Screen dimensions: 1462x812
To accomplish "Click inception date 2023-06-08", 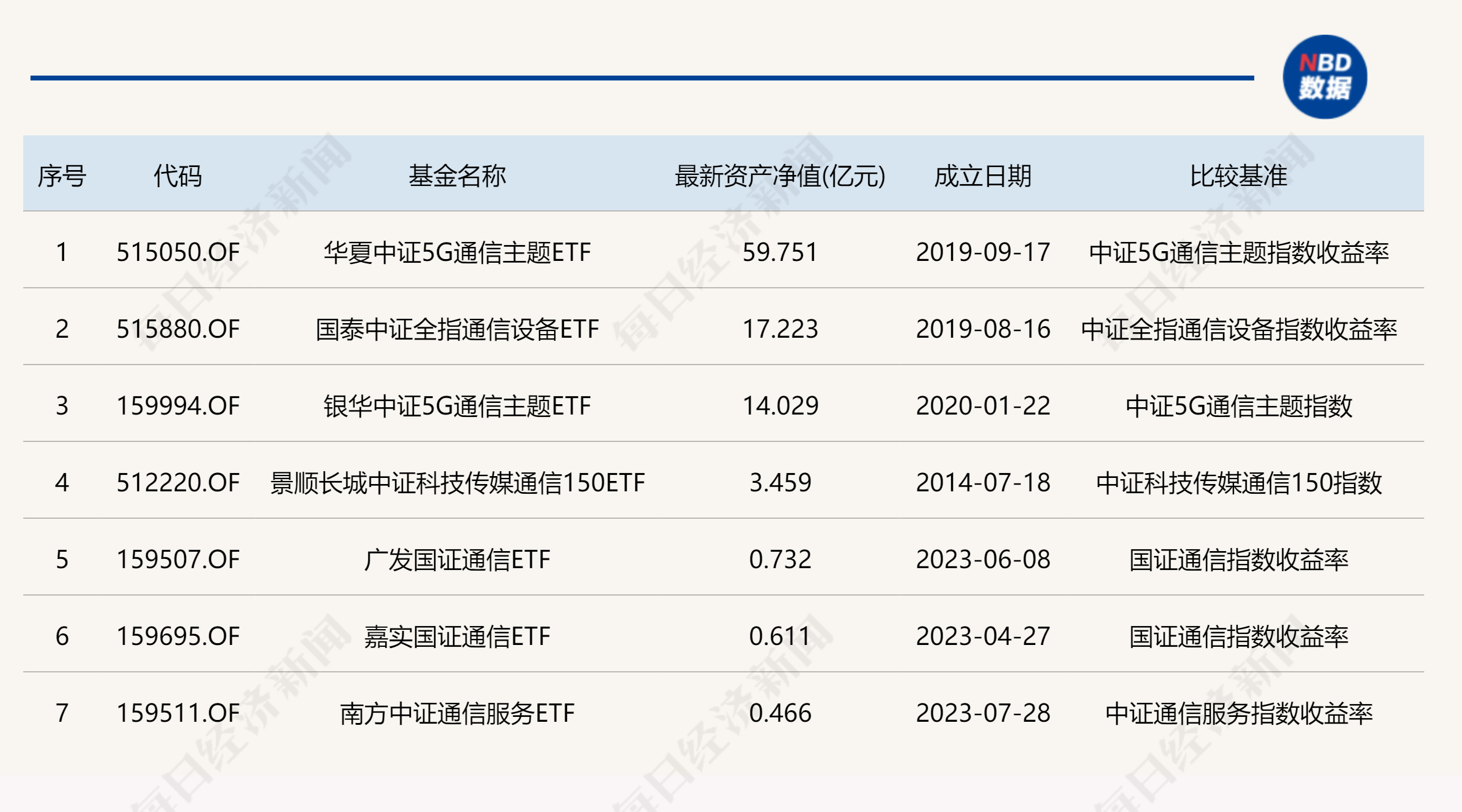I will point(983,560).
